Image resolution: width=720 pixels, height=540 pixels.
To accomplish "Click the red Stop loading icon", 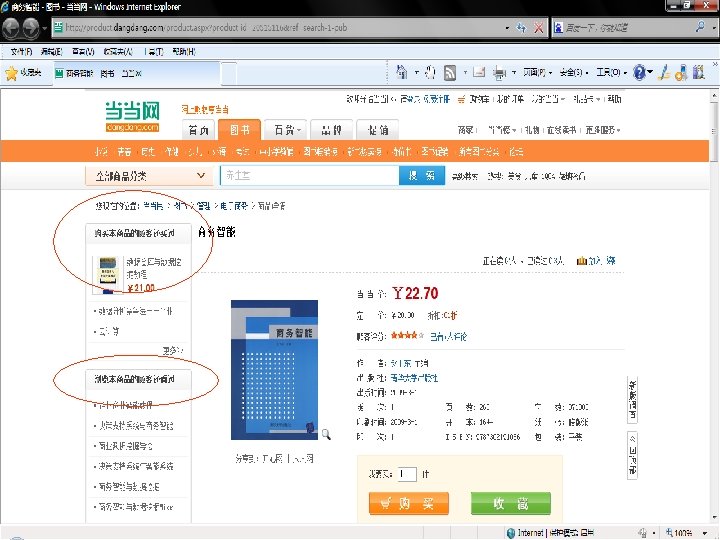I will (538, 28).
